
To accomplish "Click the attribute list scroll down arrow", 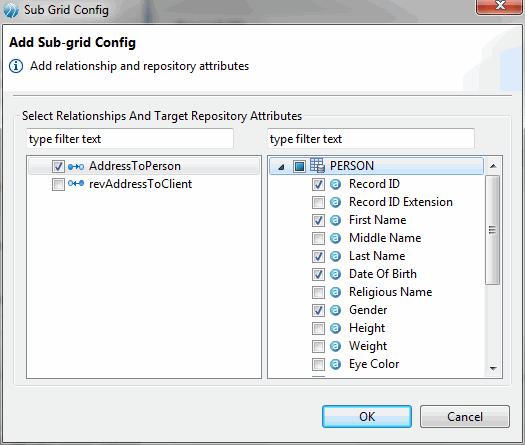I will point(493,369).
